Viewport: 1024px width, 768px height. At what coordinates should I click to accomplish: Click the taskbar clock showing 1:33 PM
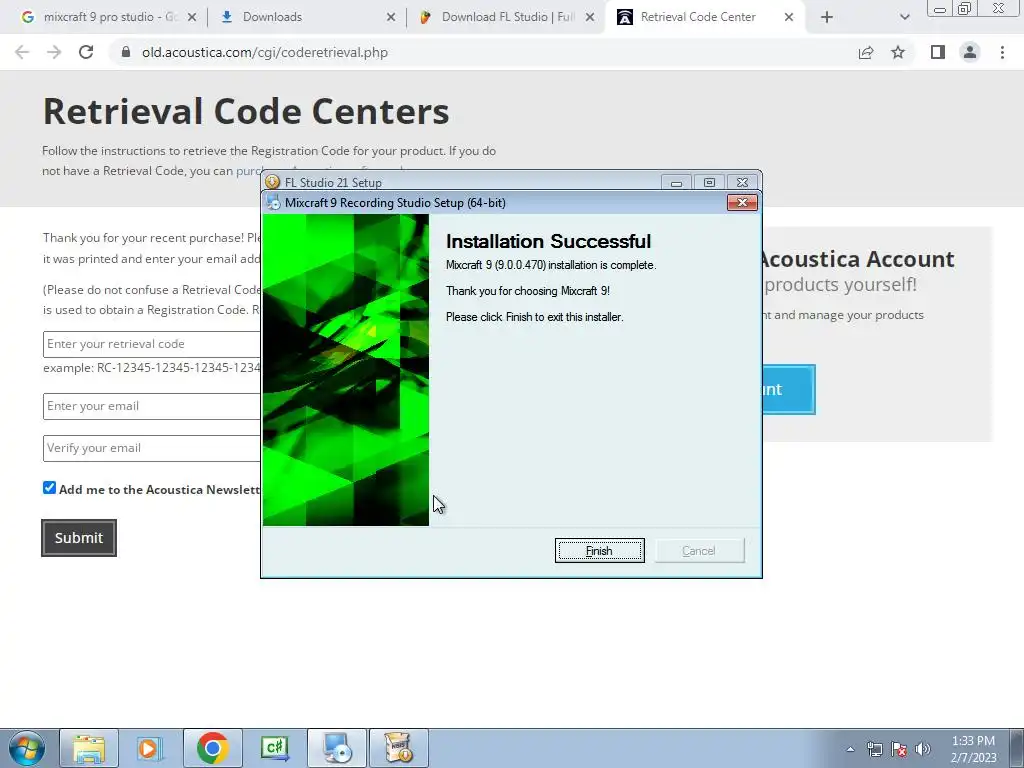tap(973, 749)
